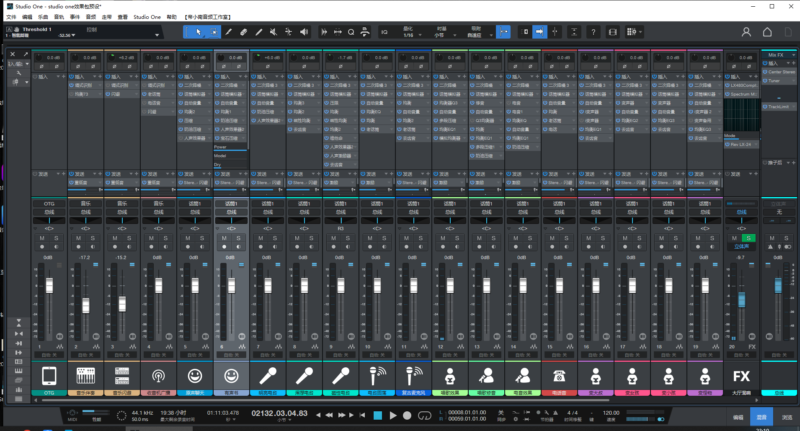The width and height of the screenshot is (800, 431).
Task: Open the 文件 menu
Action: (x=11, y=17)
